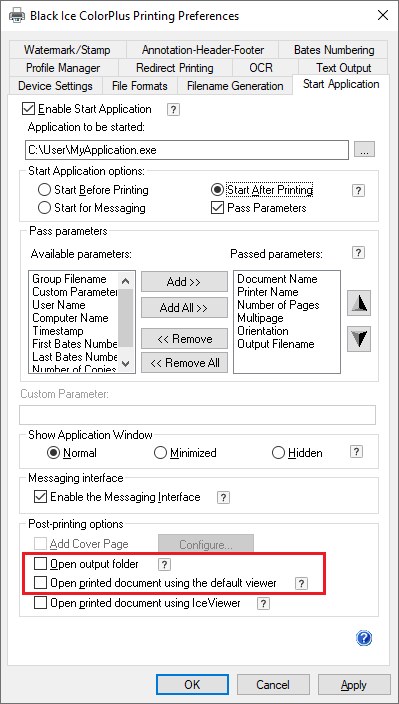Click the help icon beside Enable Messaging Interface
Viewport: 399px width, 704px height.
223,497
